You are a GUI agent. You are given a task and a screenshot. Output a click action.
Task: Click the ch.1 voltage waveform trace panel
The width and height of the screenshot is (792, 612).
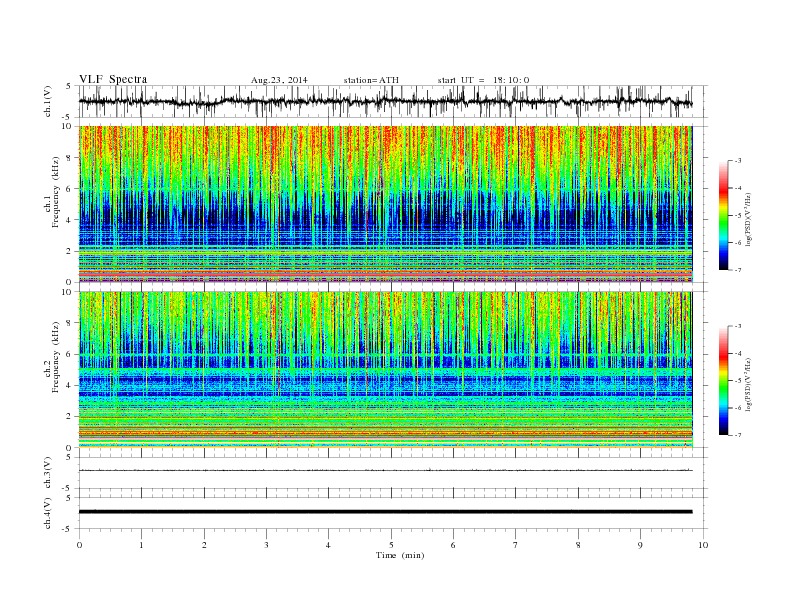click(x=392, y=101)
